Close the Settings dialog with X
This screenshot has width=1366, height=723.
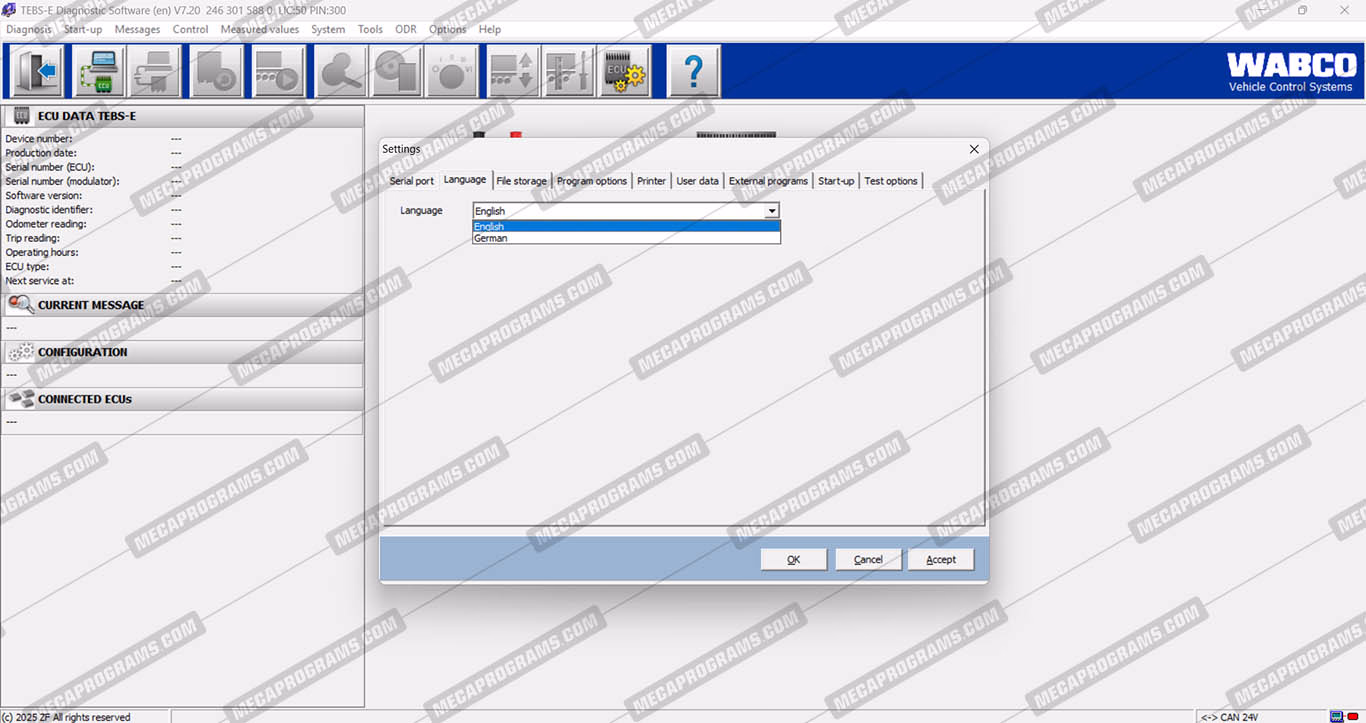(974, 149)
